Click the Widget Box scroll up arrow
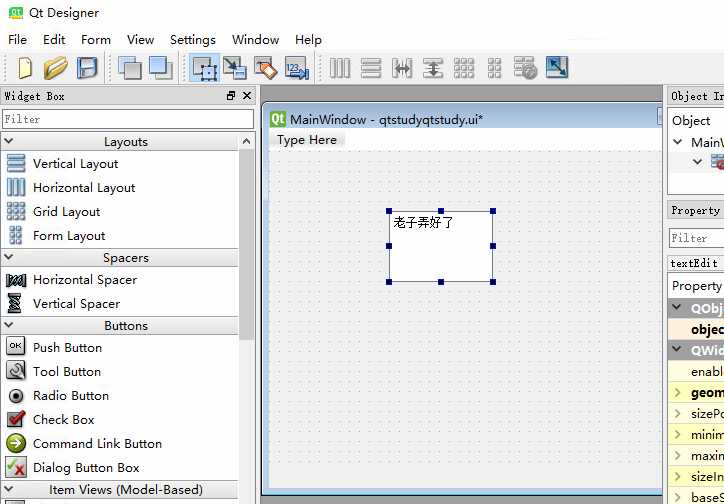The height and width of the screenshot is (504, 724). pos(247,141)
